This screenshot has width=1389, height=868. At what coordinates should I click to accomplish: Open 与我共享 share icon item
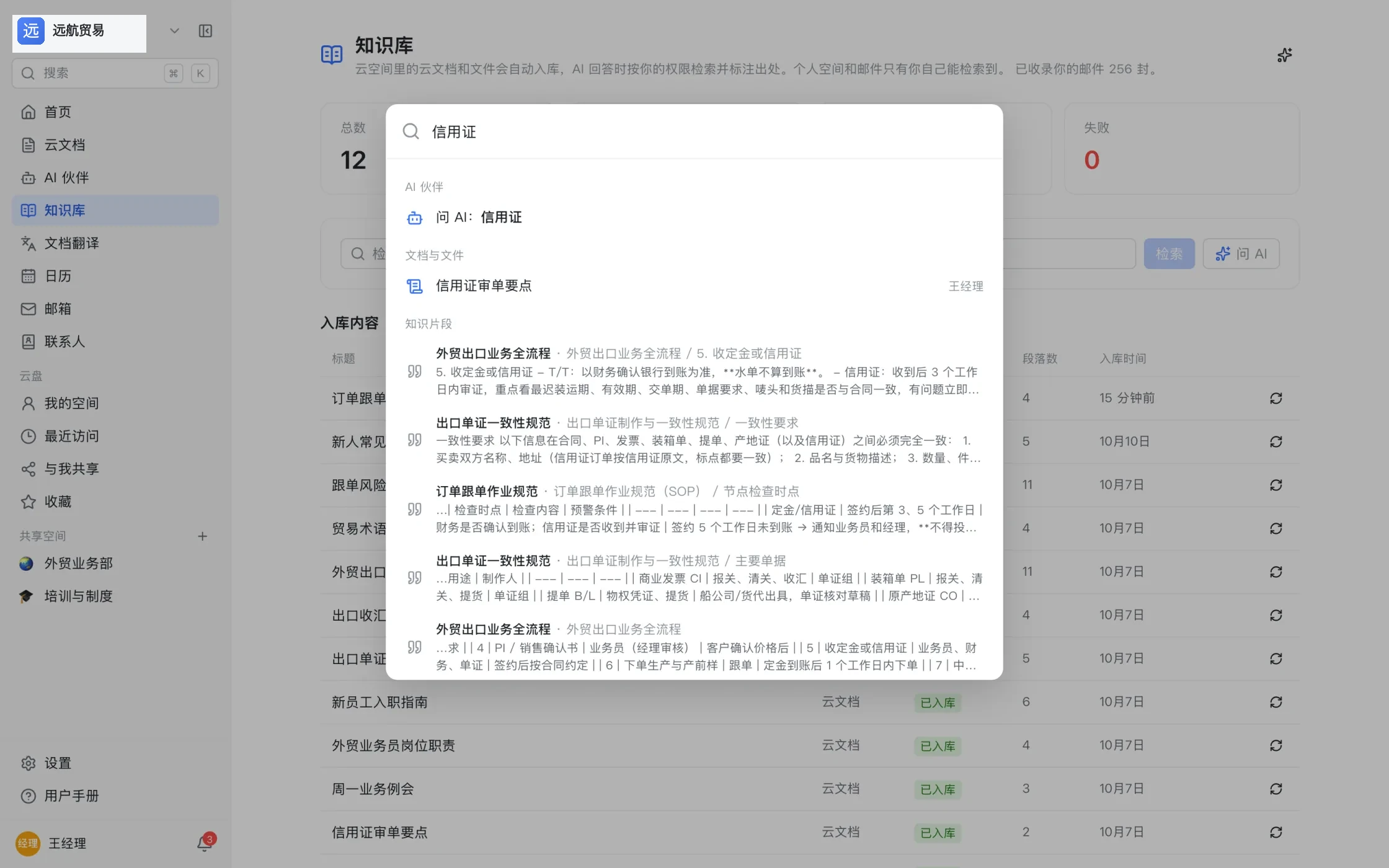click(x=115, y=469)
